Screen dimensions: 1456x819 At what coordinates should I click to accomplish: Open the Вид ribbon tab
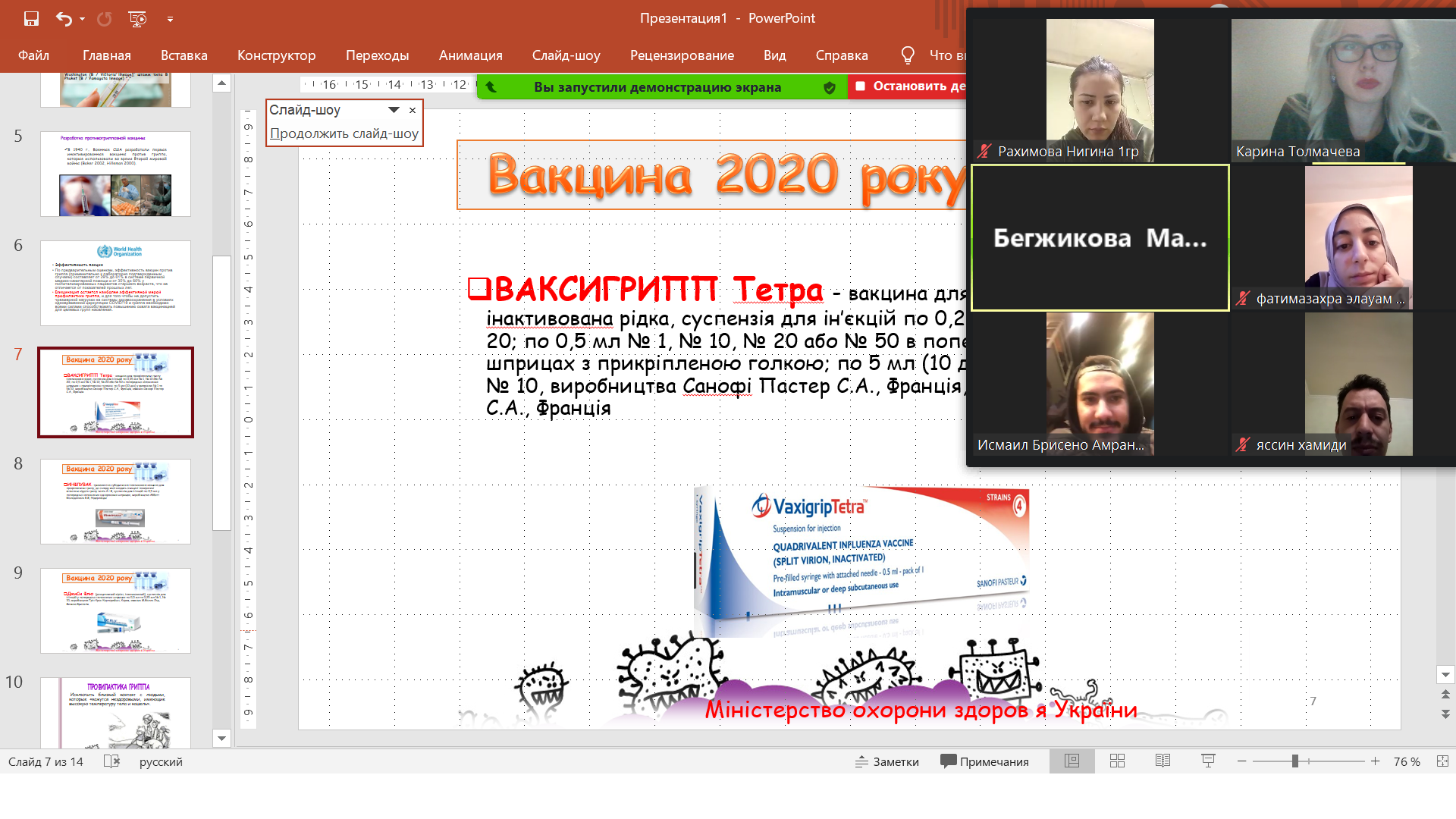(x=774, y=55)
